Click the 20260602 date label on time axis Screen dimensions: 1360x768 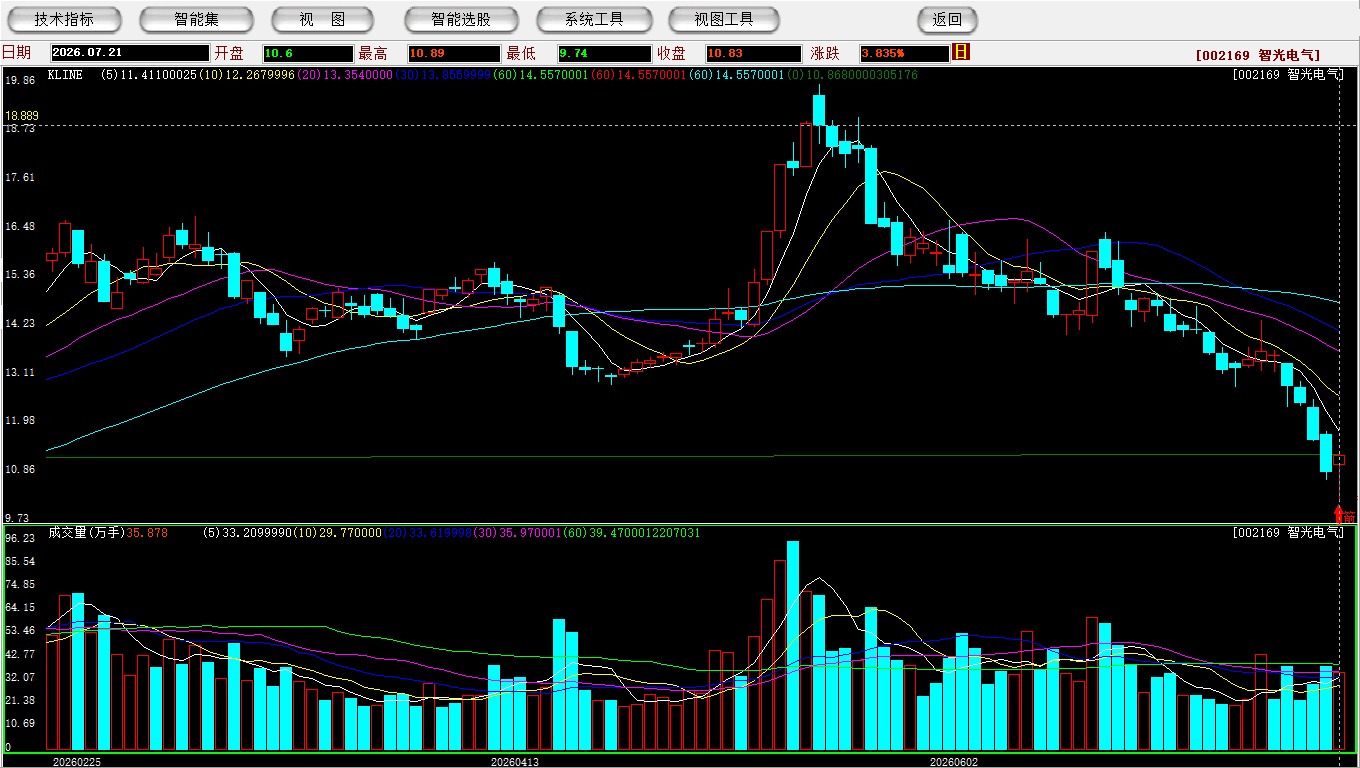[x=954, y=761]
